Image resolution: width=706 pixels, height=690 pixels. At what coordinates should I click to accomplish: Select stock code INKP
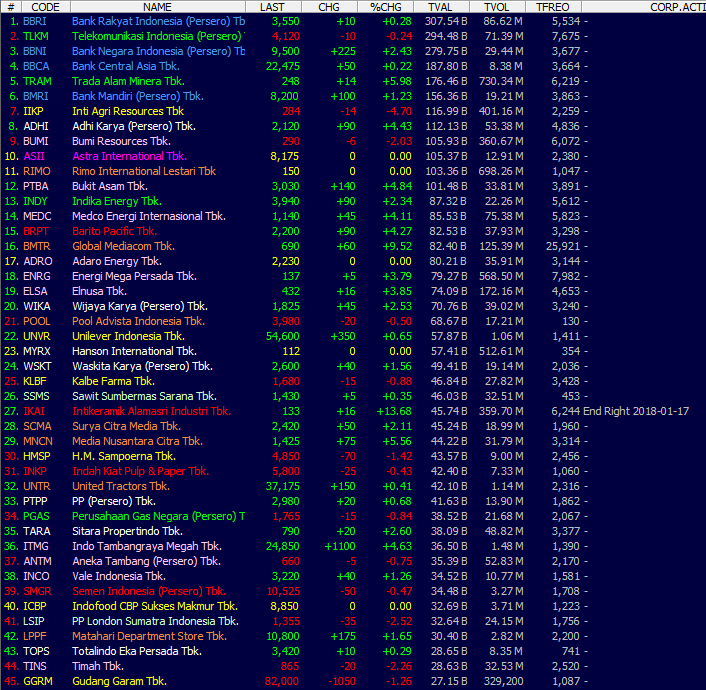pyautogui.click(x=35, y=471)
